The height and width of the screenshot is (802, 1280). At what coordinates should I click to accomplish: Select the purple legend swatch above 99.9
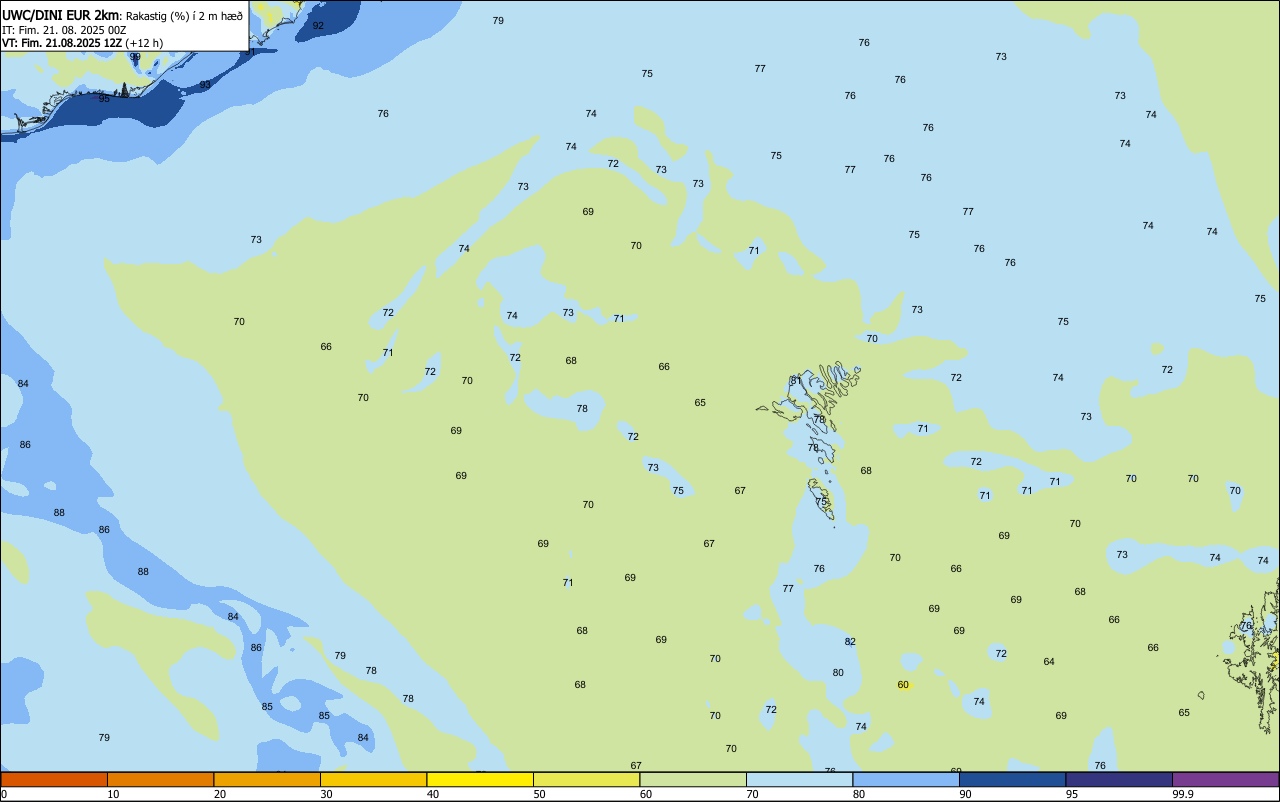tap(1225, 779)
